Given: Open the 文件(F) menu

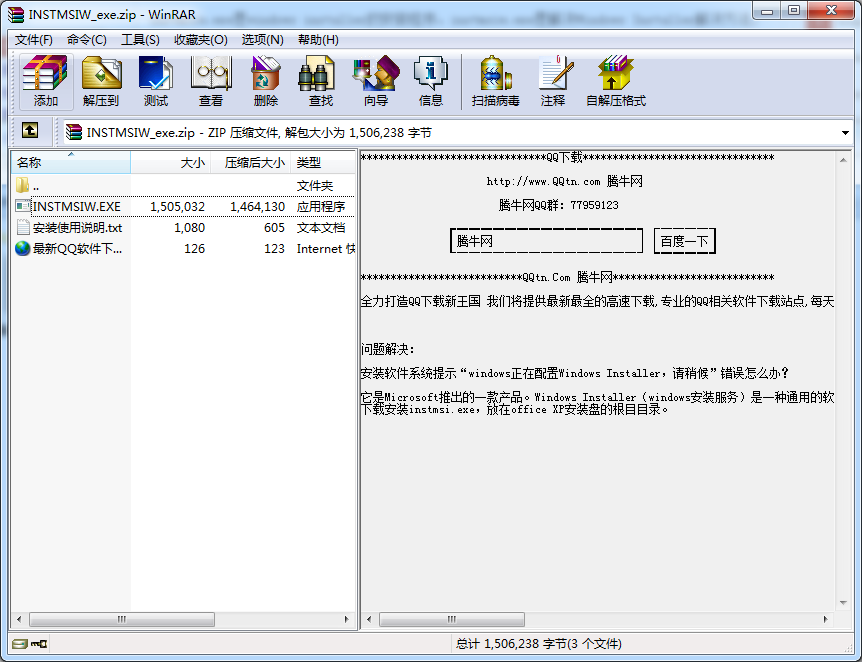Looking at the screenshot, I should 34,40.
